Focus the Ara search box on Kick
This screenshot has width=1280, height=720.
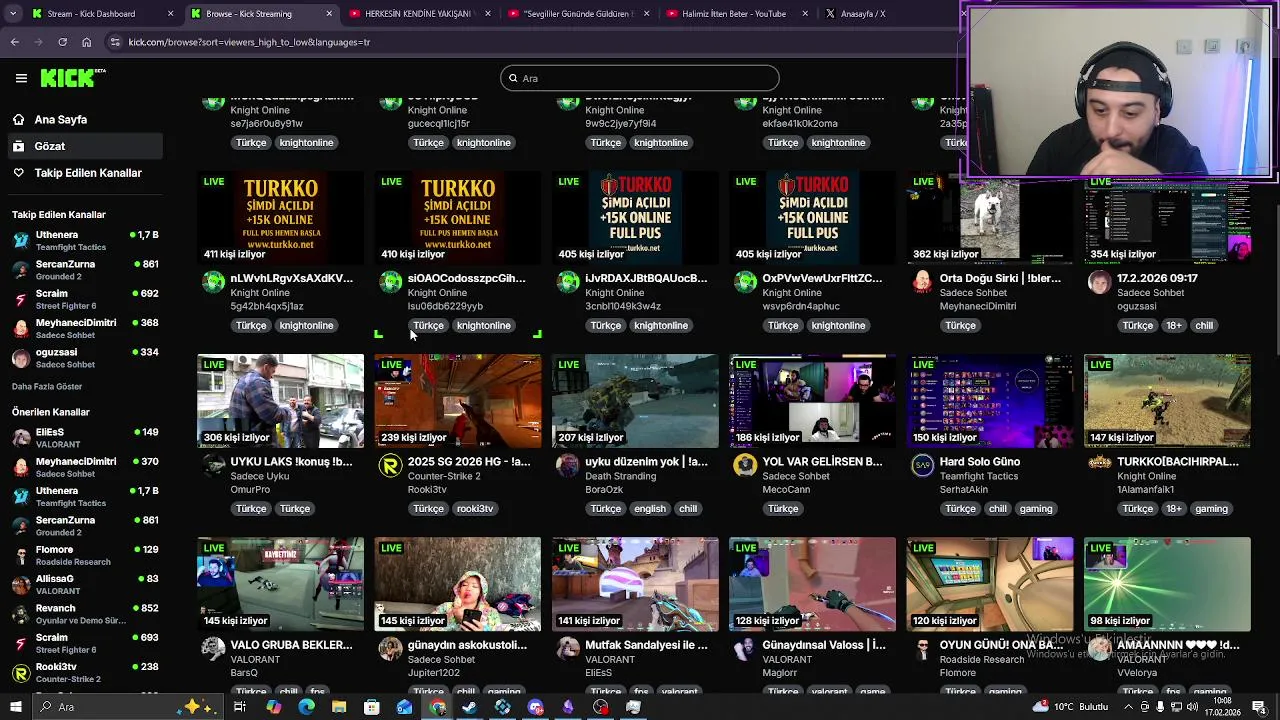click(x=640, y=78)
